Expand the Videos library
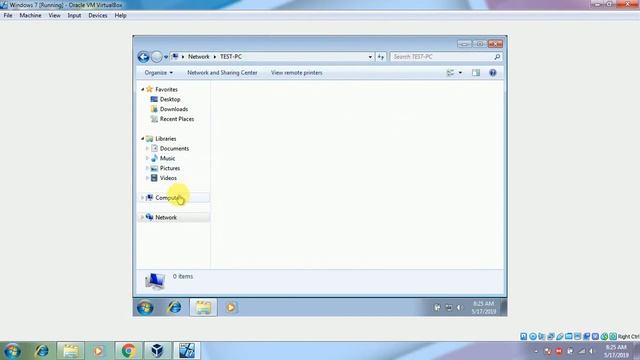Viewport: 640px width, 360px height. (147, 178)
